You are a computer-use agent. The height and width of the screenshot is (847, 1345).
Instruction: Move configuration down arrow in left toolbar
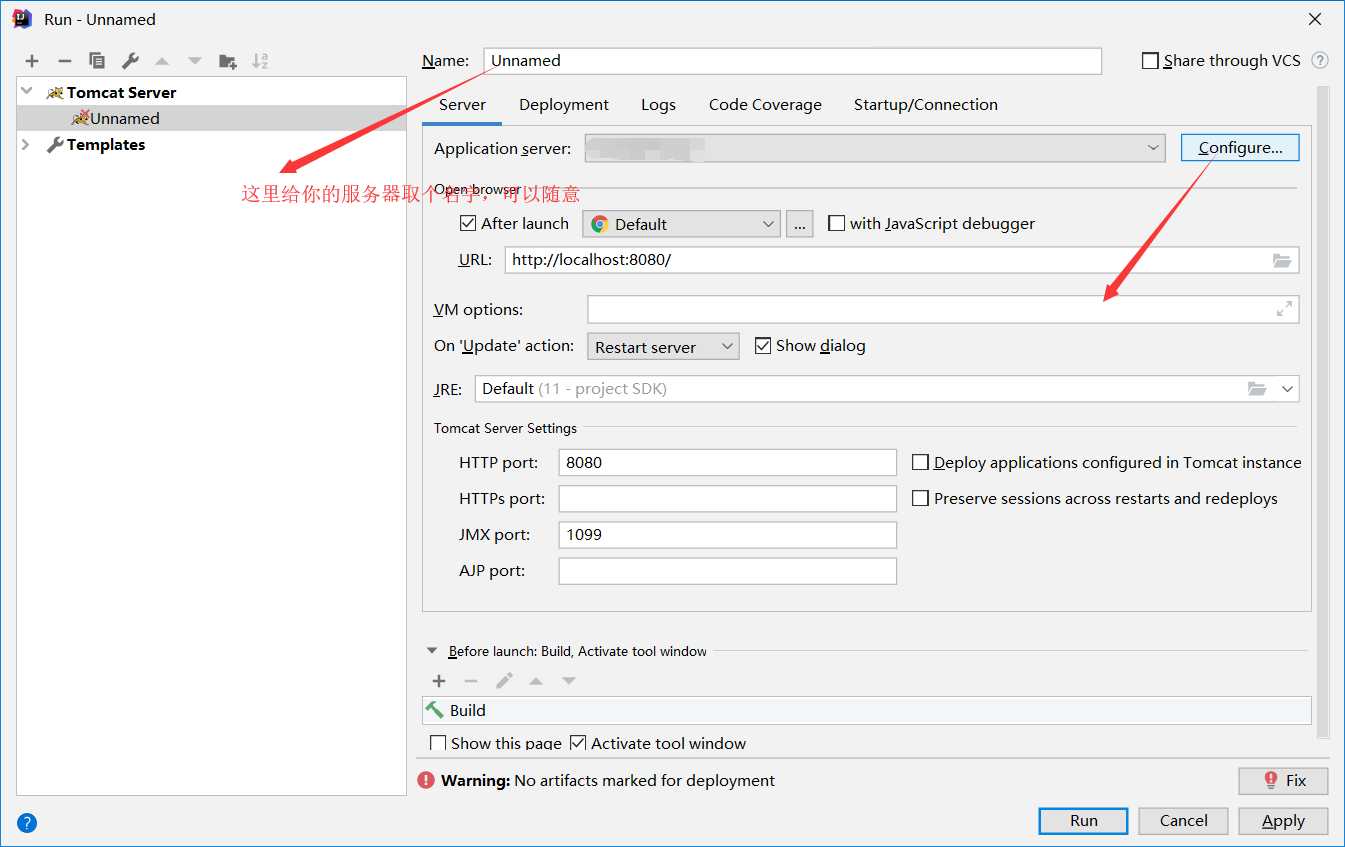[x=195, y=61]
